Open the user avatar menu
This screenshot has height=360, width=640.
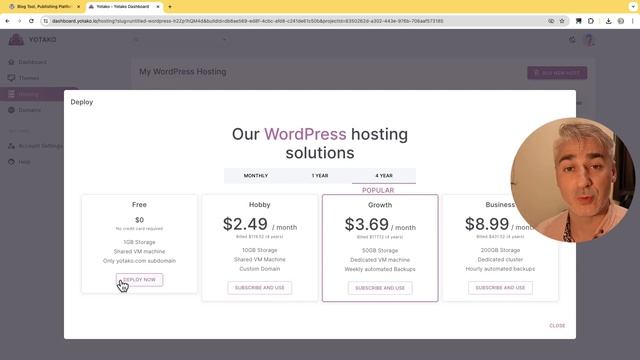(x=589, y=40)
